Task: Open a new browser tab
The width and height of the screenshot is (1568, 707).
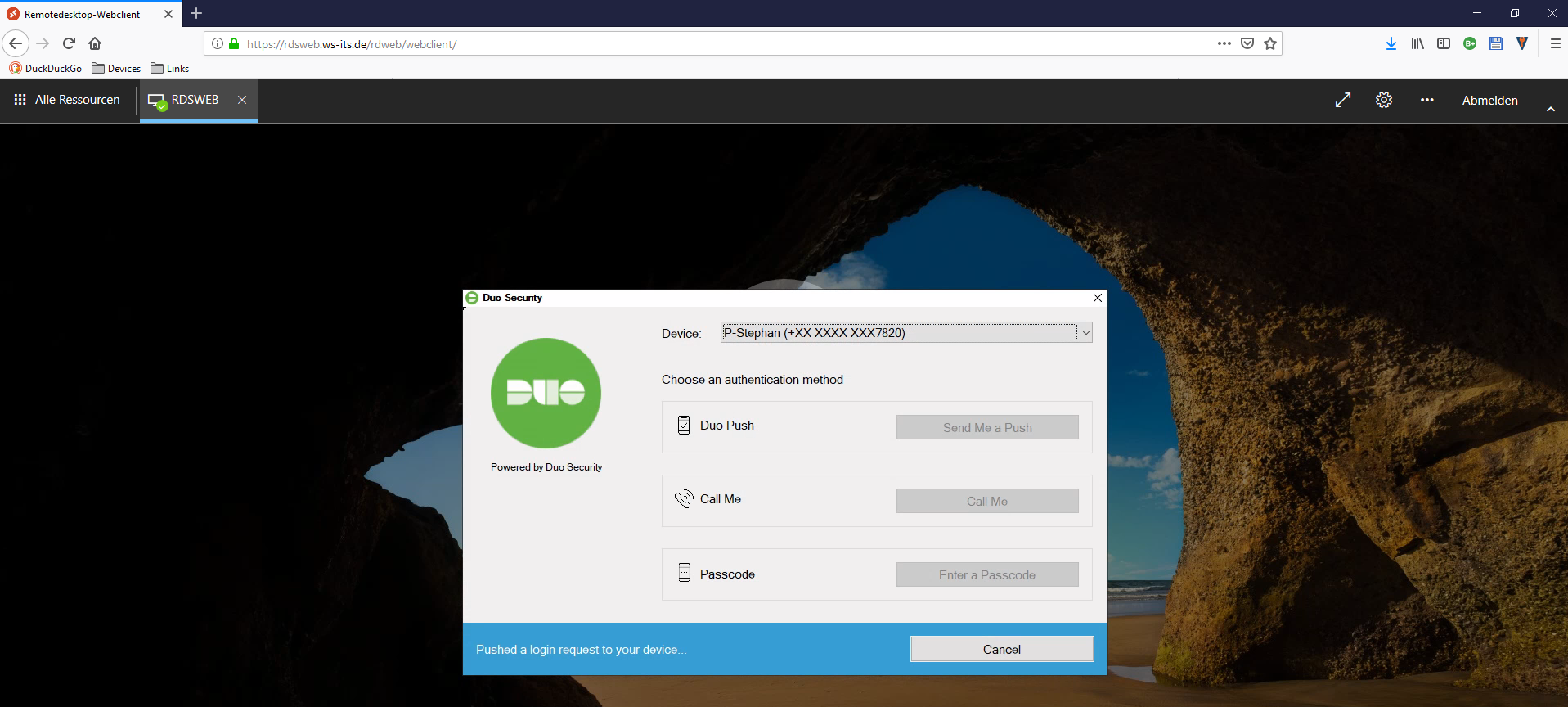Action: (x=196, y=13)
